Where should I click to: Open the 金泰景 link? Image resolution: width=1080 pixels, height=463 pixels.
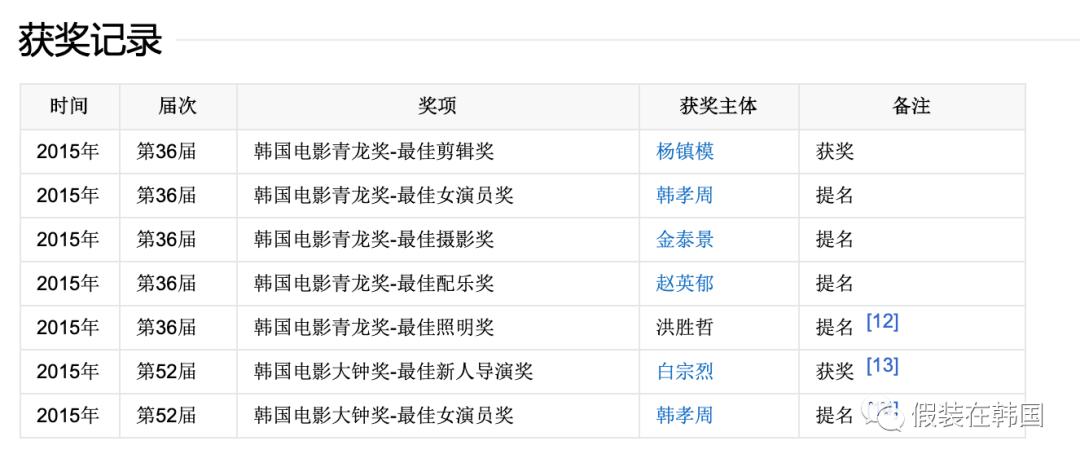(x=685, y=239)
